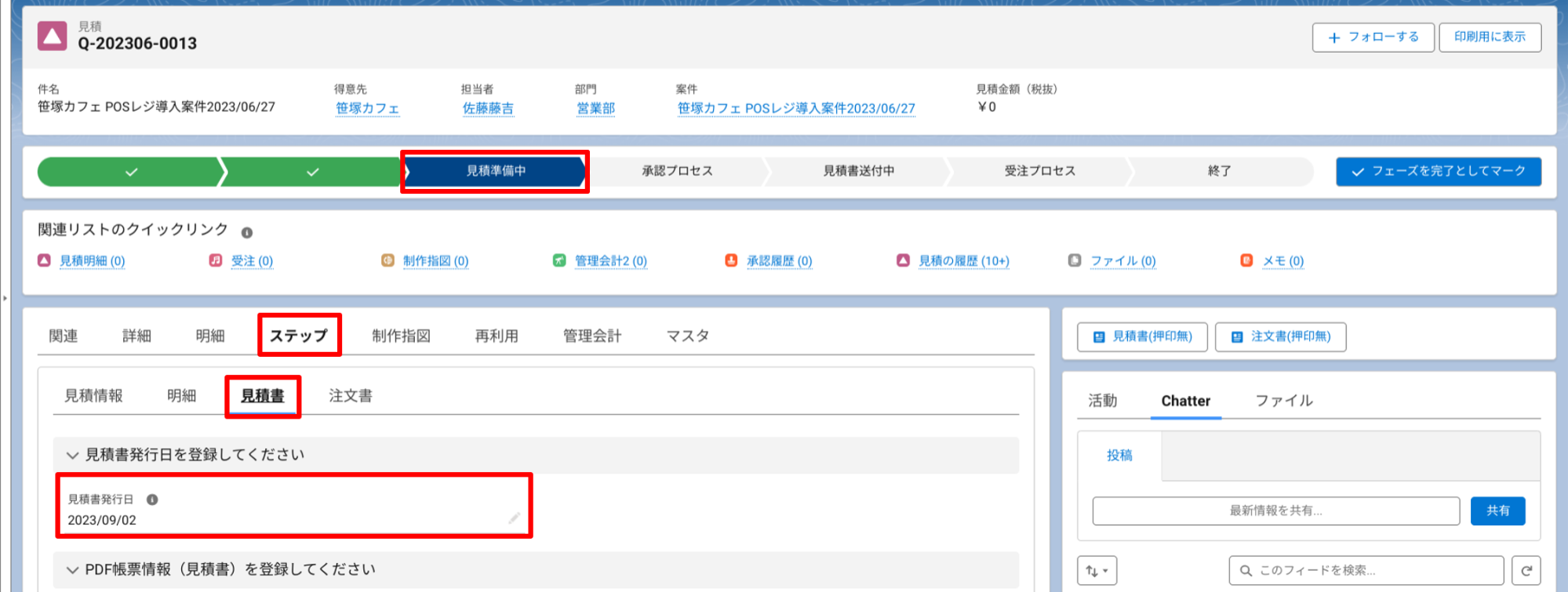Screen dimensions: 1568x592
Task: Switch to the Chatter tab
Action: tap(1185, 401)
